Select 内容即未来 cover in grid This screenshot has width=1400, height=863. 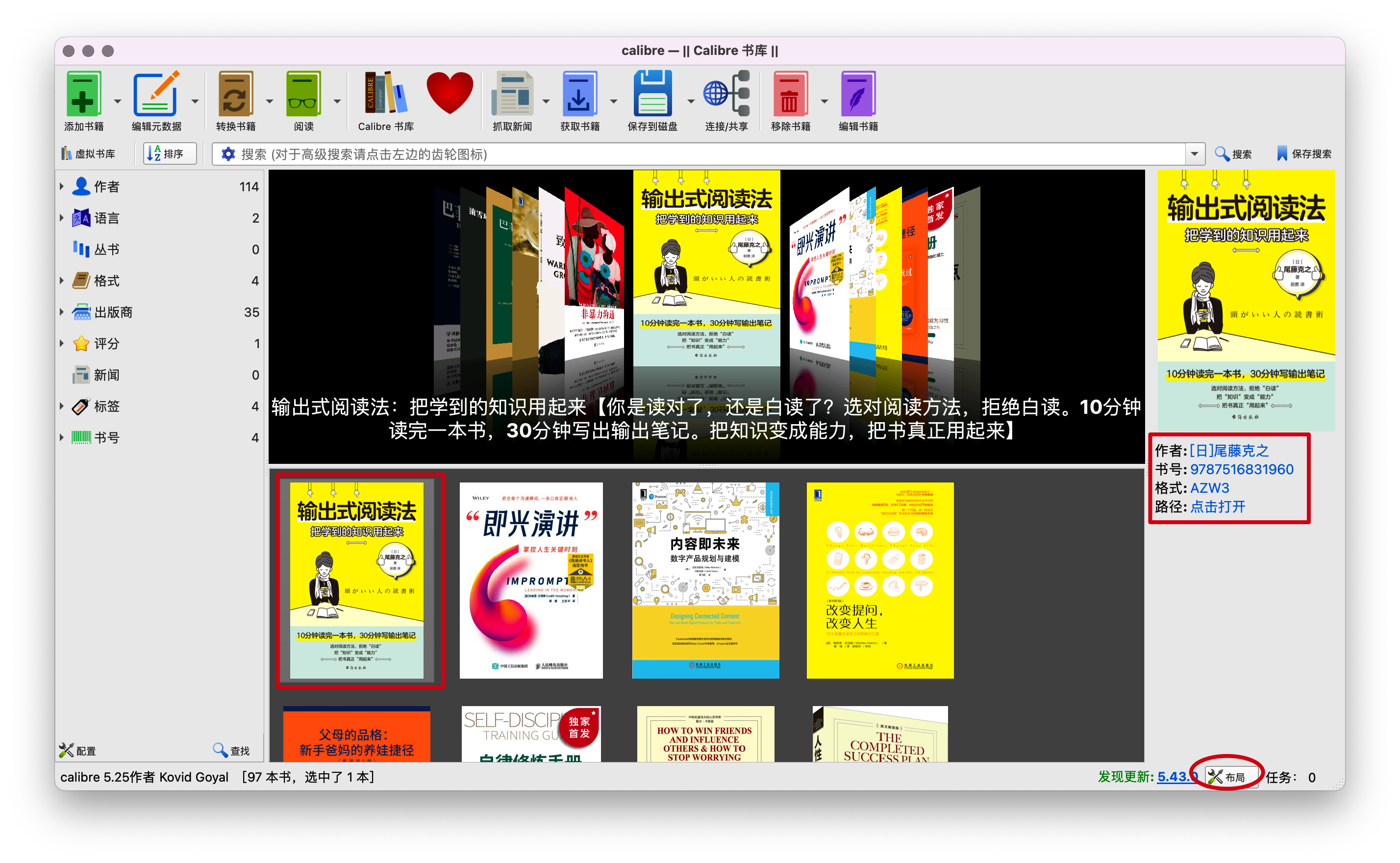(705, 580)
